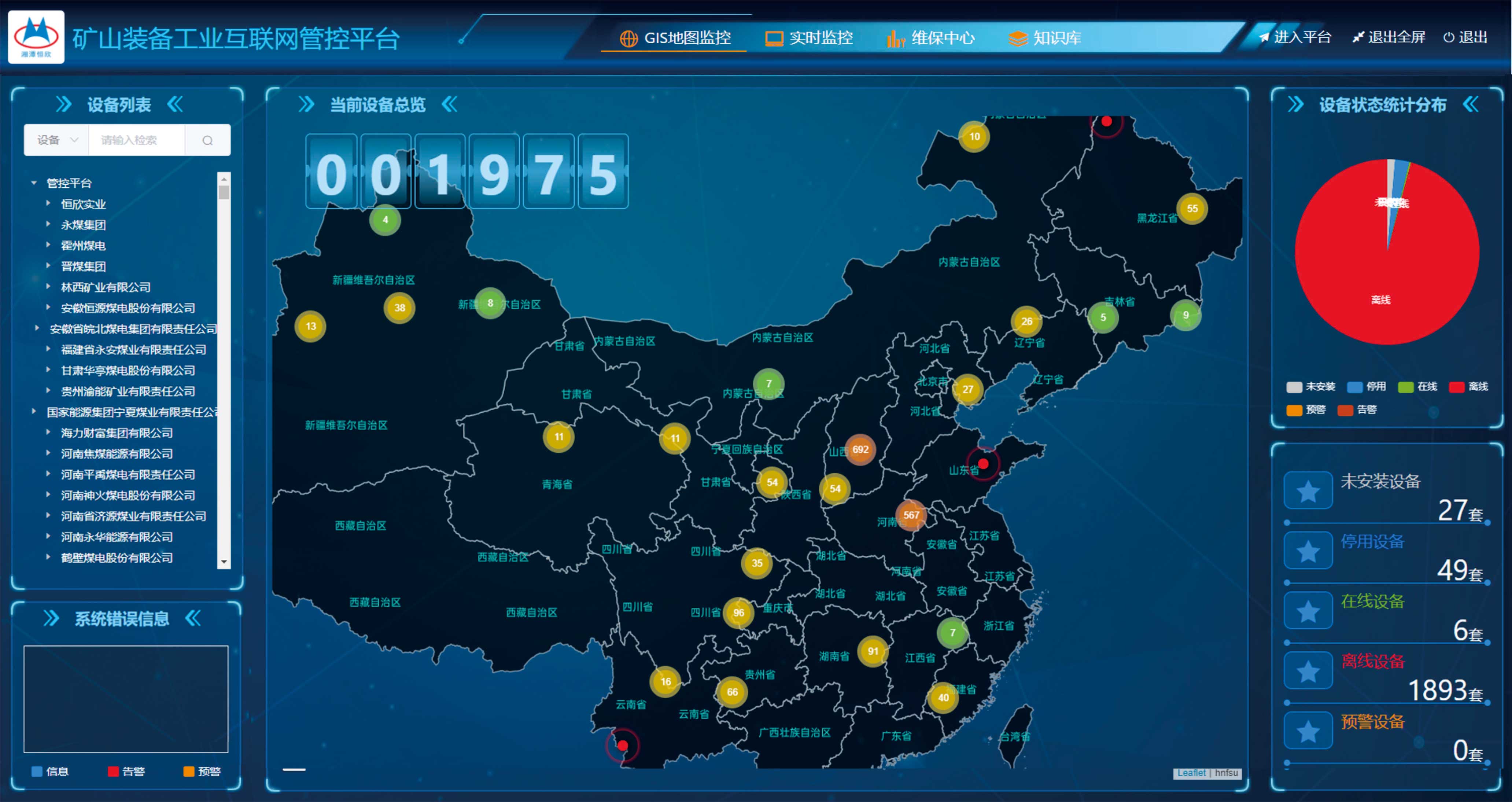Collapse the 管控平台 root node
This screenshot has height=802, width=1512.
tap(34, 183)
